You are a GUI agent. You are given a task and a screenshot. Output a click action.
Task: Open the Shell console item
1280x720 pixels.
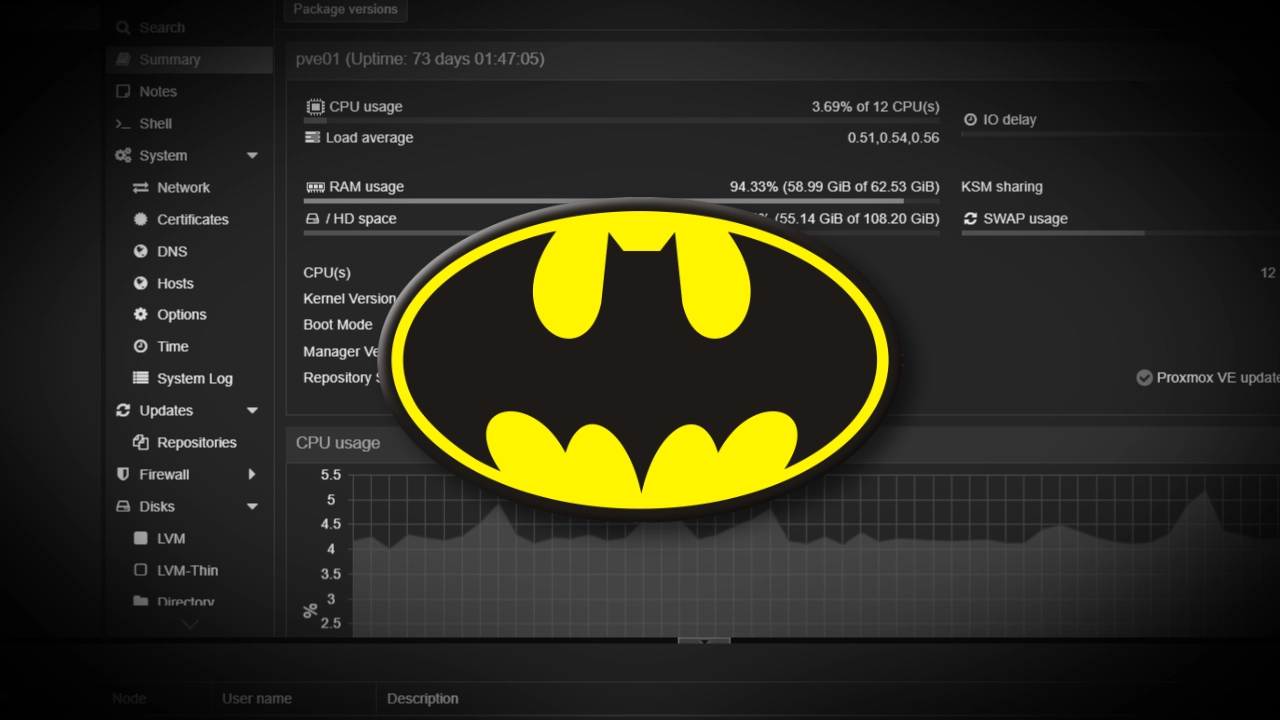155,124
